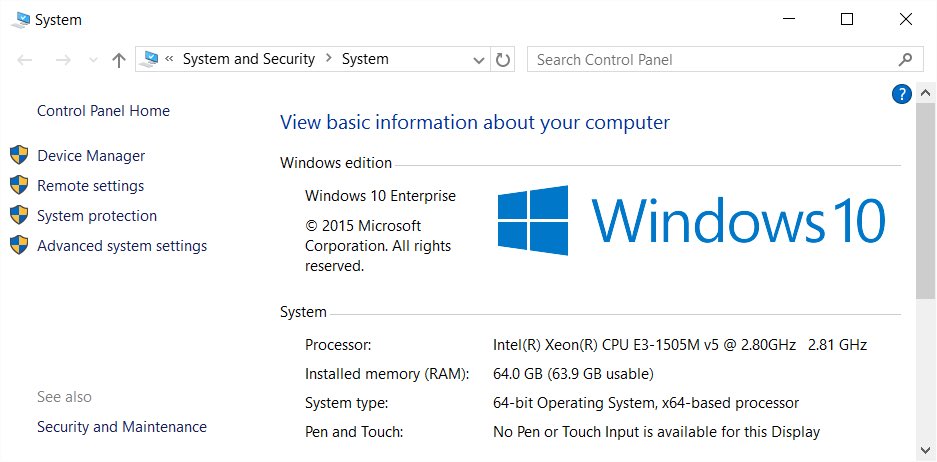937x462 pixels.
Task: Click the Back navigation arrow
Action: pyautogui.click(x=25, y=60)
